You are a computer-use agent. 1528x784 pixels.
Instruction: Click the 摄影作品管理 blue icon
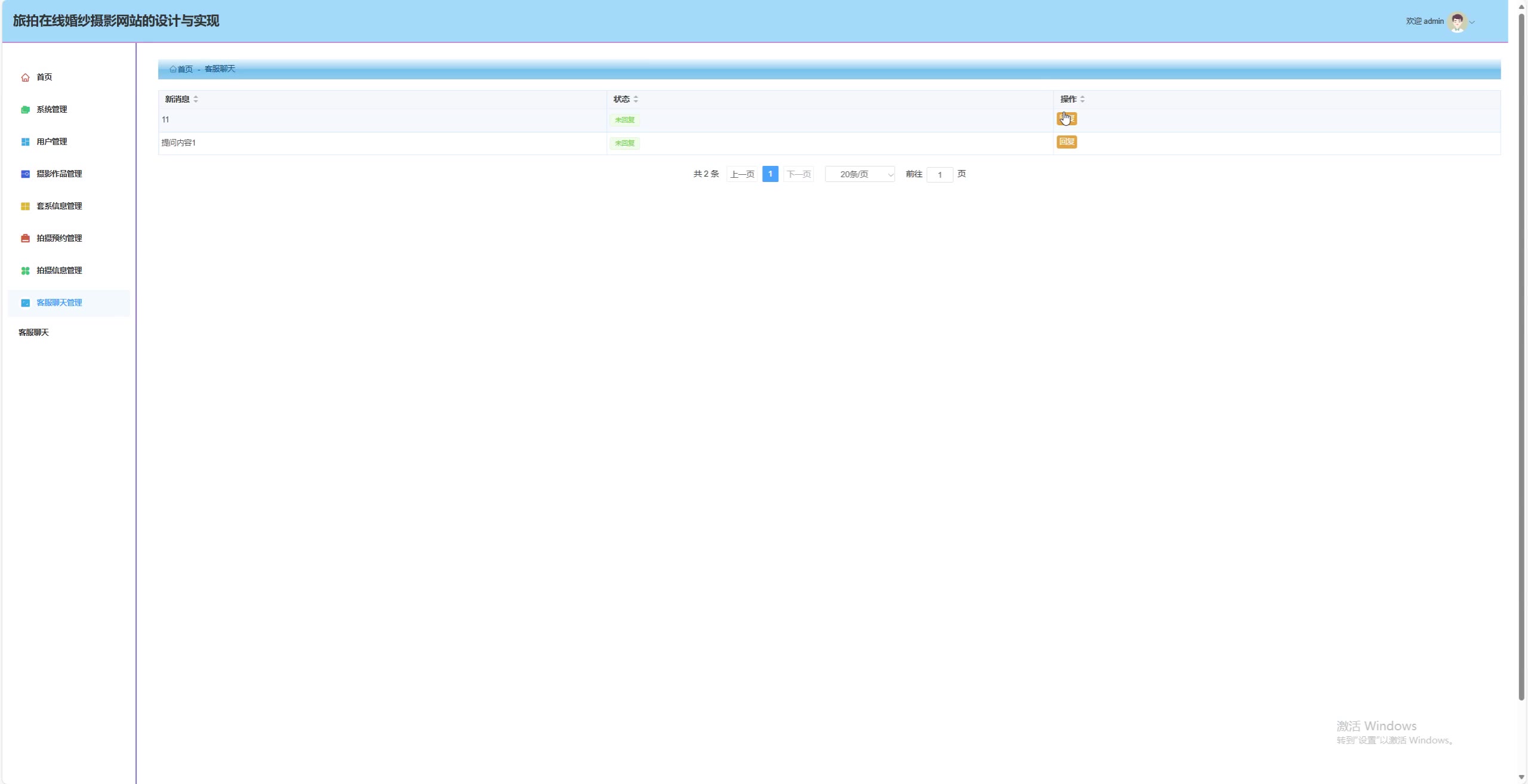click(25, 174)
